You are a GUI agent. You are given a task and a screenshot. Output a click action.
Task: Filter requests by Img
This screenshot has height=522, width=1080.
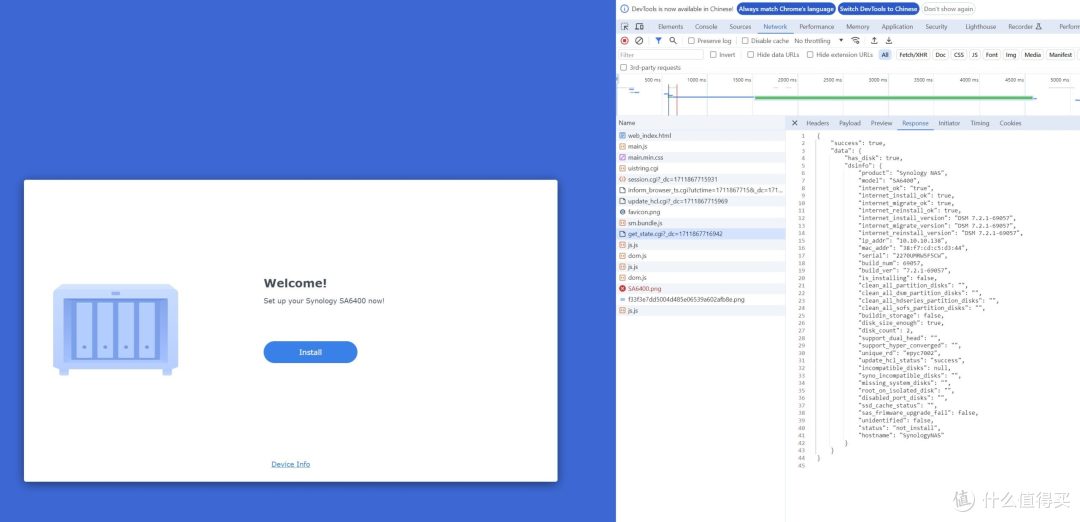[1010, 54]
